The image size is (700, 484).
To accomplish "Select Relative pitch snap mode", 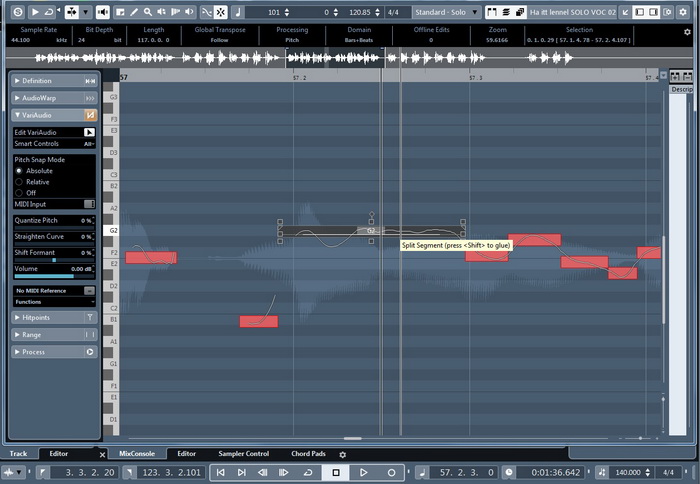I will (19, 182).
